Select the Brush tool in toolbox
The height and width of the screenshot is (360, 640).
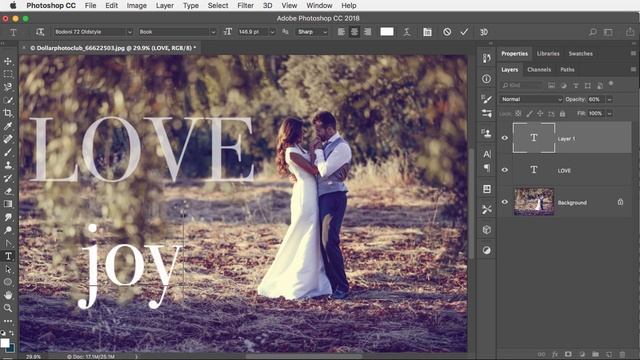pos(8,152)
